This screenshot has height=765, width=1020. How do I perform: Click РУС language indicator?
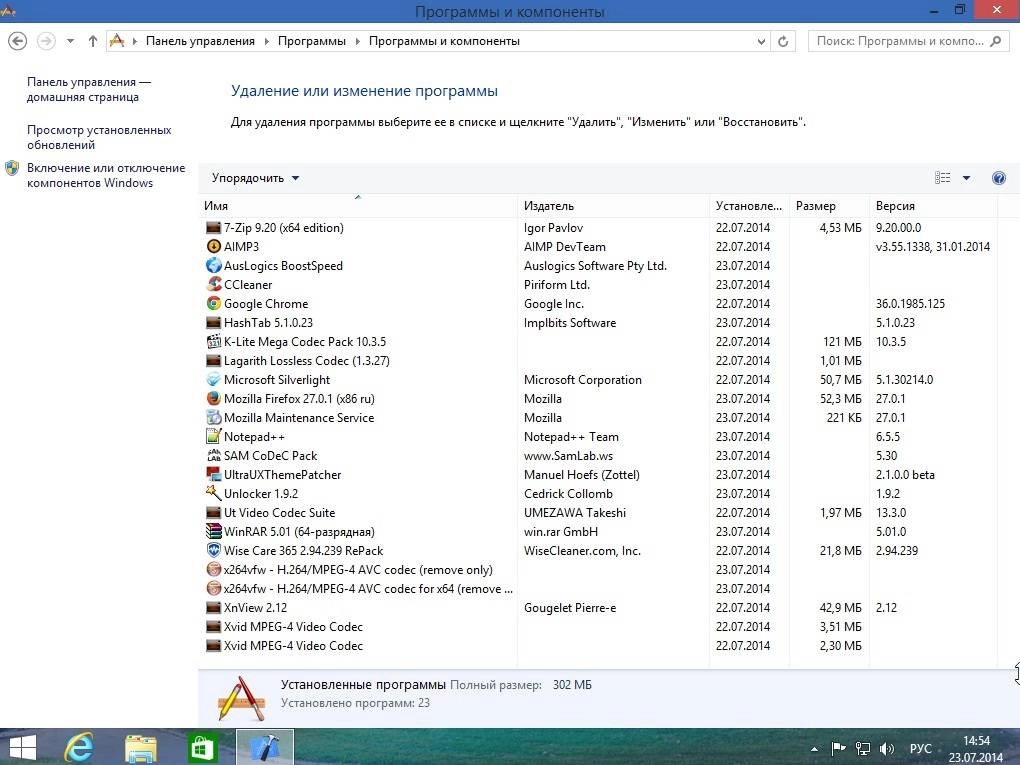(920, 749)
